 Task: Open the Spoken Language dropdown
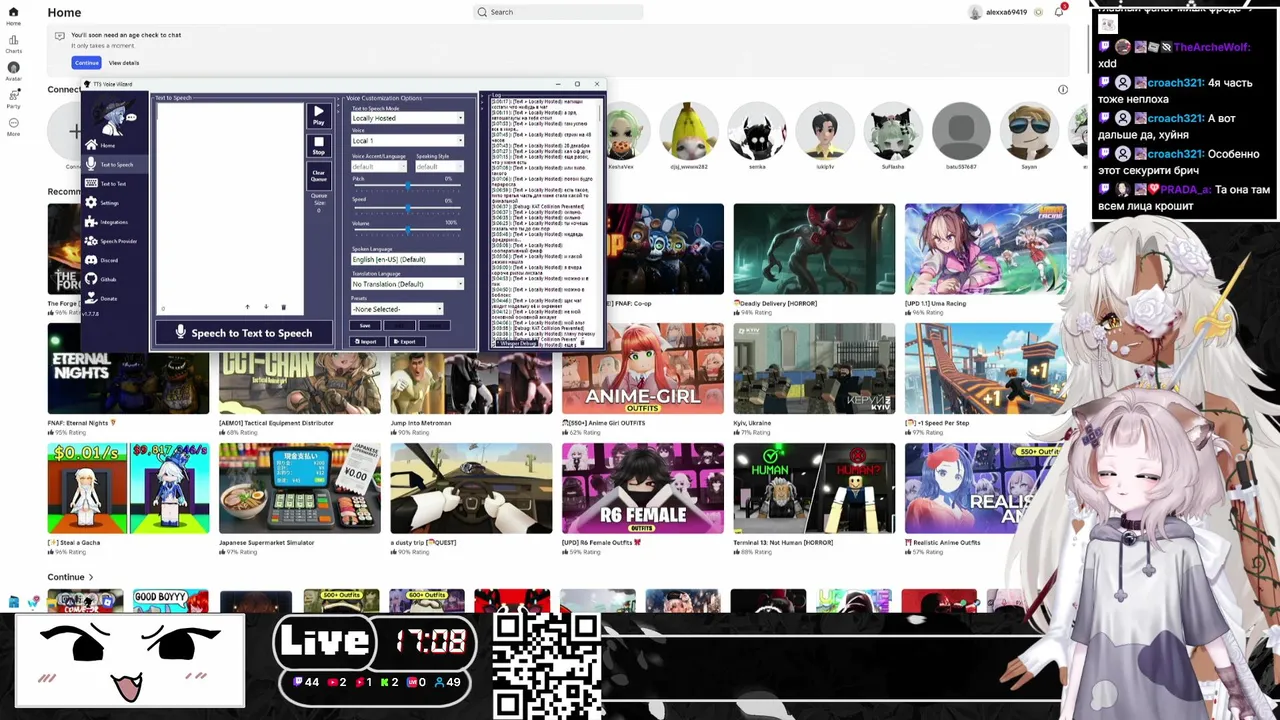[407, 259]
